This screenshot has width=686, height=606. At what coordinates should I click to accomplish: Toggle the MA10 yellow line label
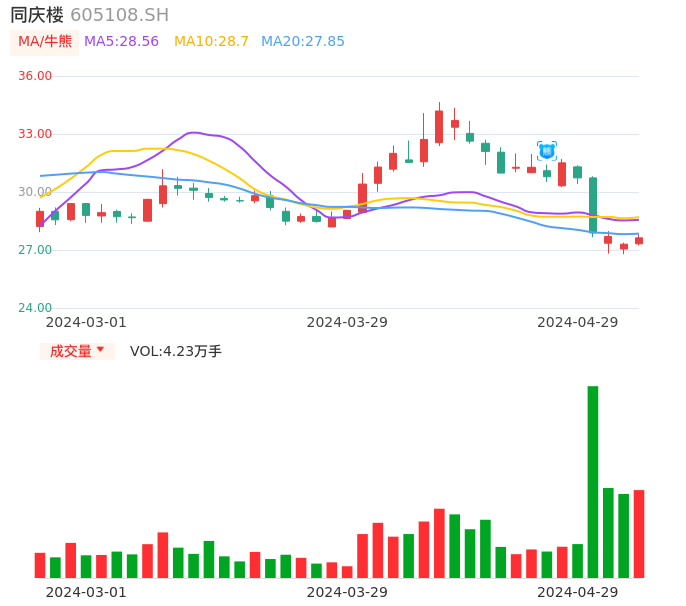tap(211, 42)
